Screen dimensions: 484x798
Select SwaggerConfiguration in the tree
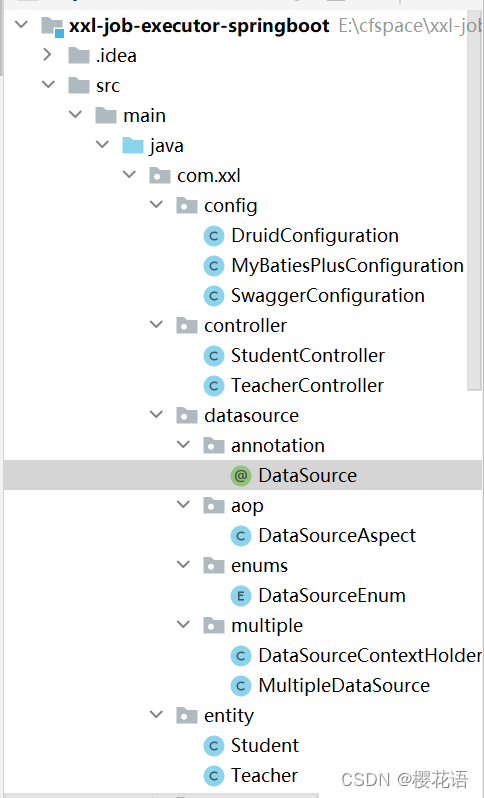tap(328, 296)
